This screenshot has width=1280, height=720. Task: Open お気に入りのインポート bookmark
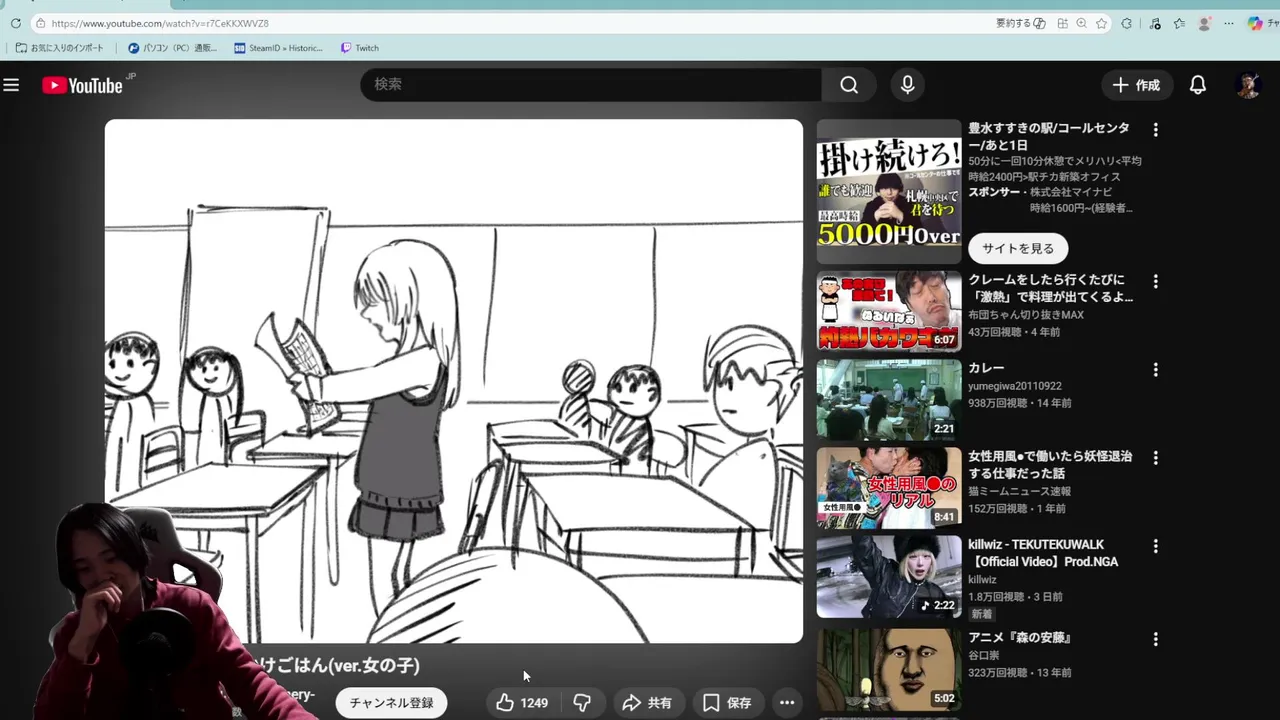[60, 48]
